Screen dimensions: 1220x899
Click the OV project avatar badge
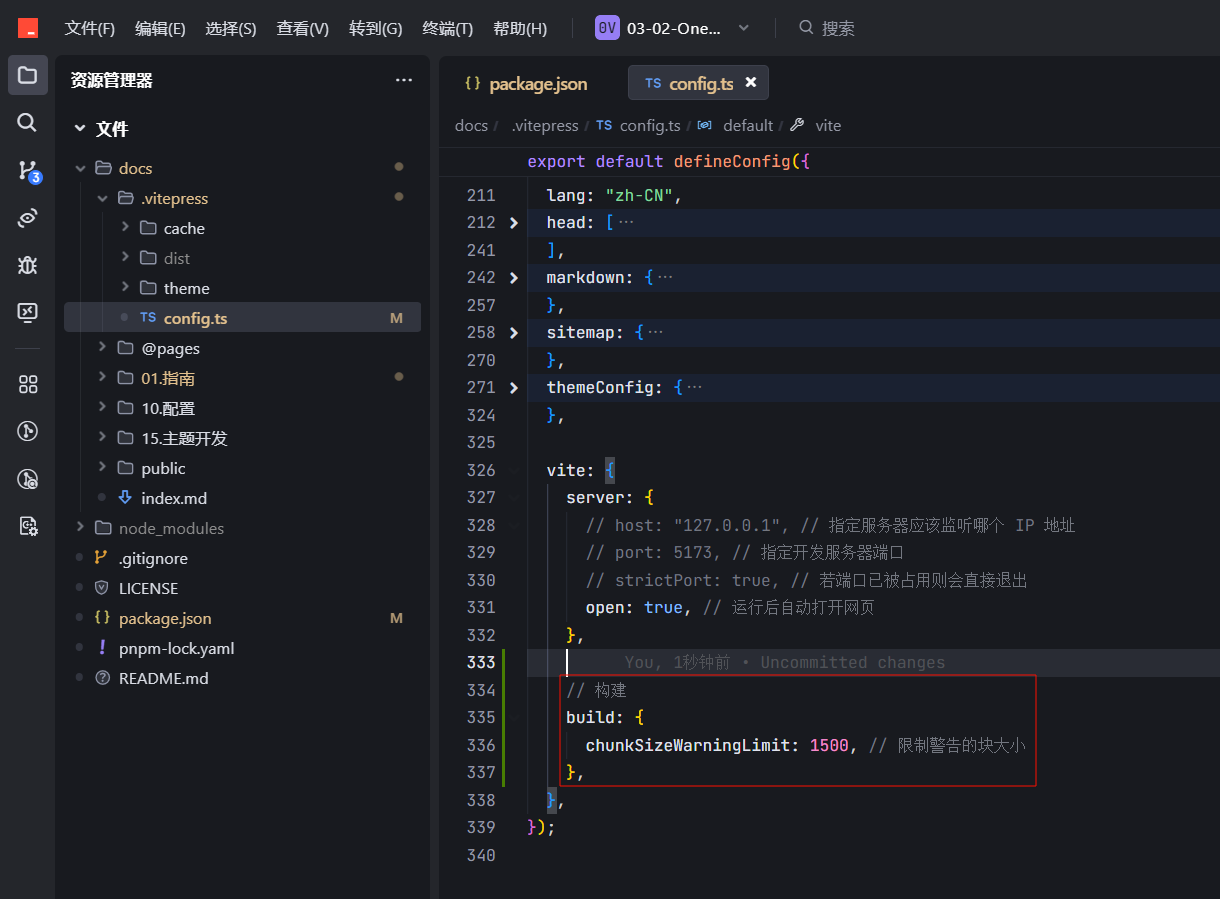[607, 28]
